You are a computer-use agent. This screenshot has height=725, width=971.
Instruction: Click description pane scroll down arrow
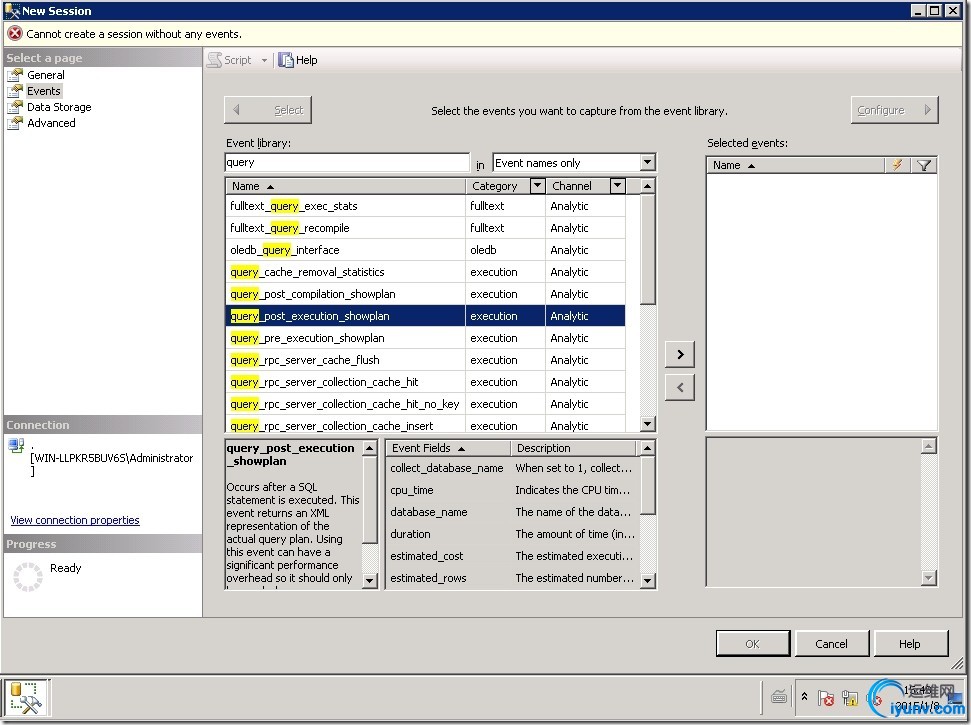(x=370, y=580)
